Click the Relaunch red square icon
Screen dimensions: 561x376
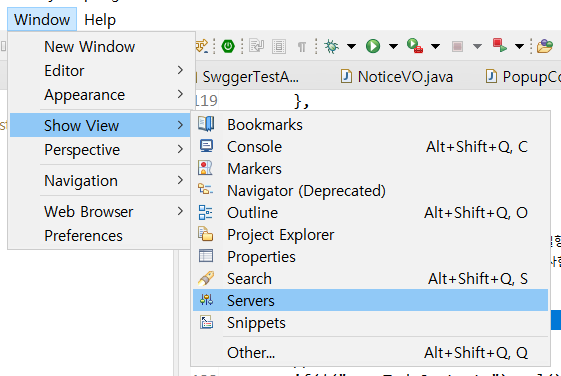pyautogui.click(x=499, y=46)
